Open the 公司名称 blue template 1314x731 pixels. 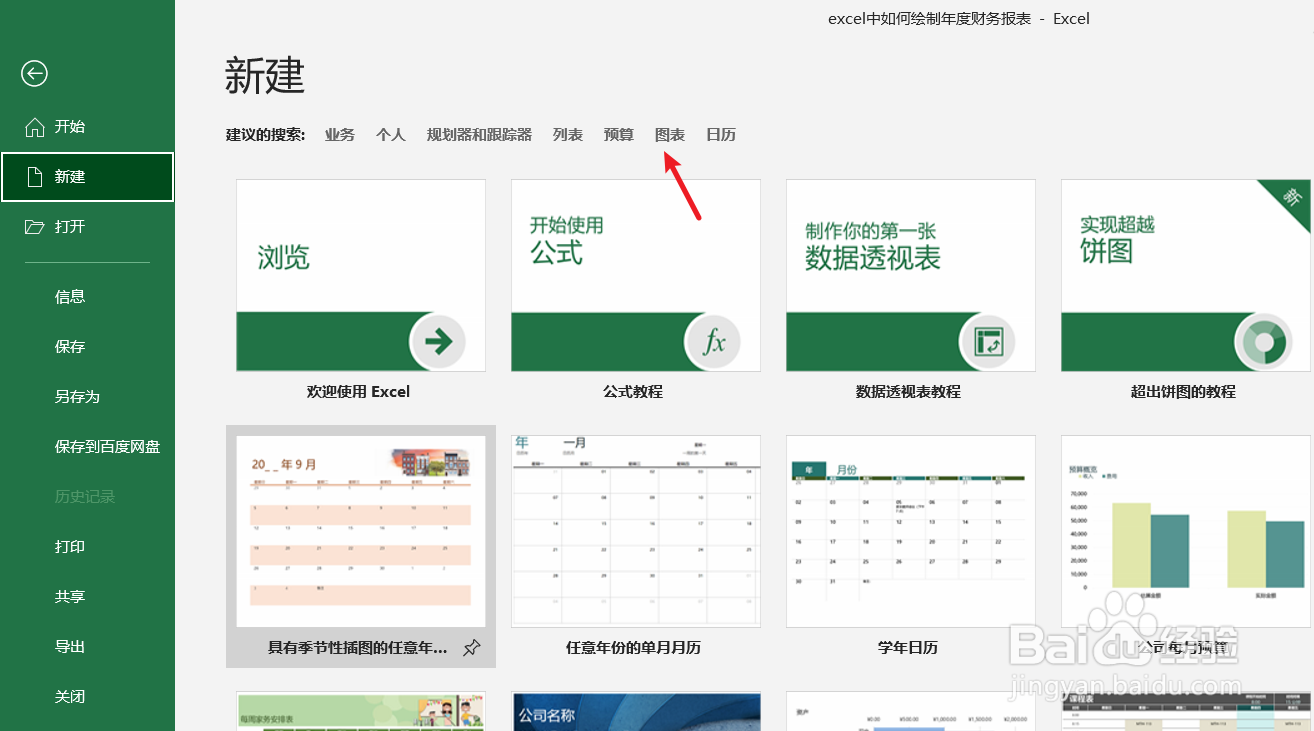pyautogui.click(x=636, y=711)
